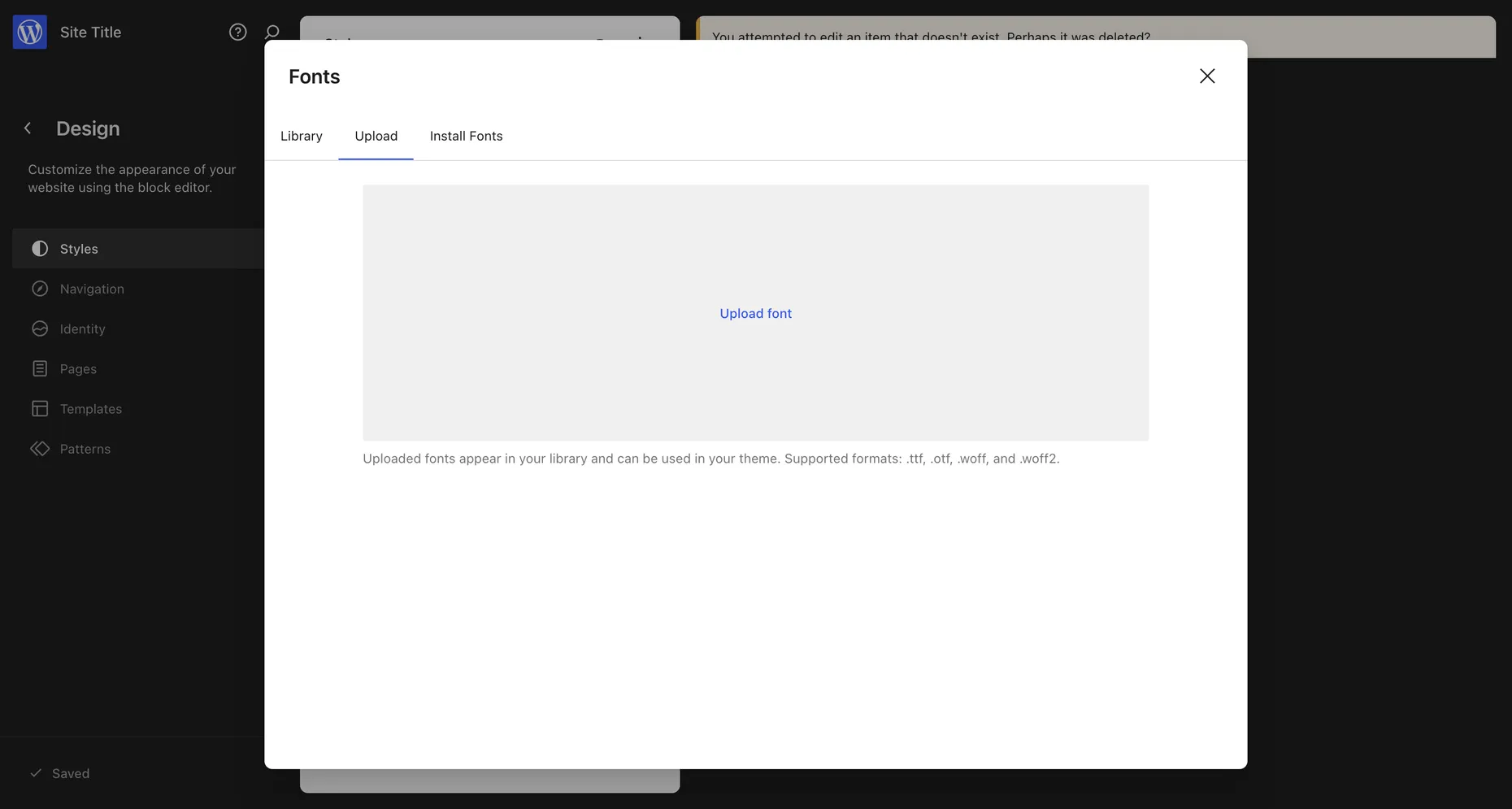The width and height of the screenshot is (1512, 809).
Task: Open the search magnifier icon
Action: coord(272,32)
